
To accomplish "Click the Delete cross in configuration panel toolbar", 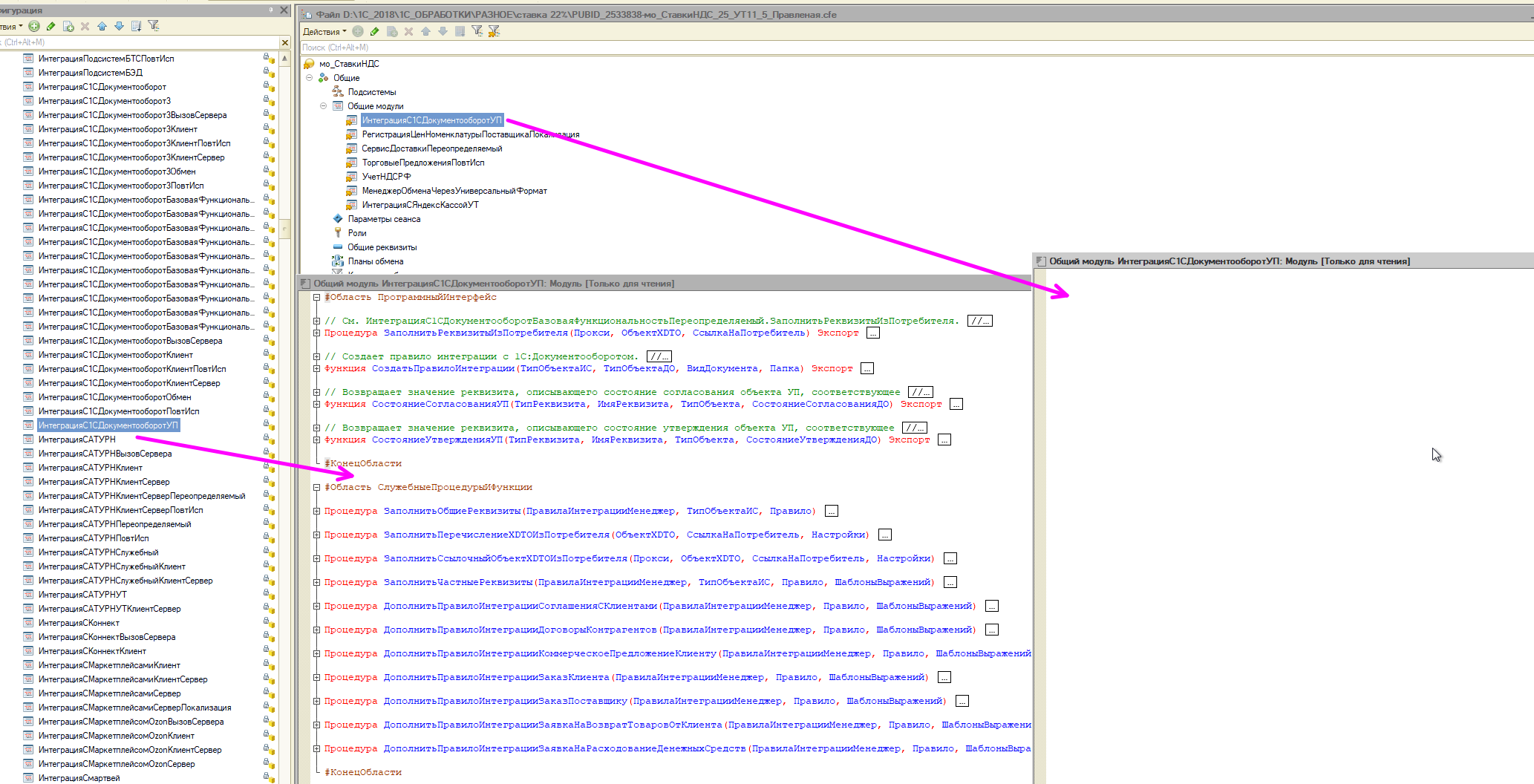I will point(85,26).
